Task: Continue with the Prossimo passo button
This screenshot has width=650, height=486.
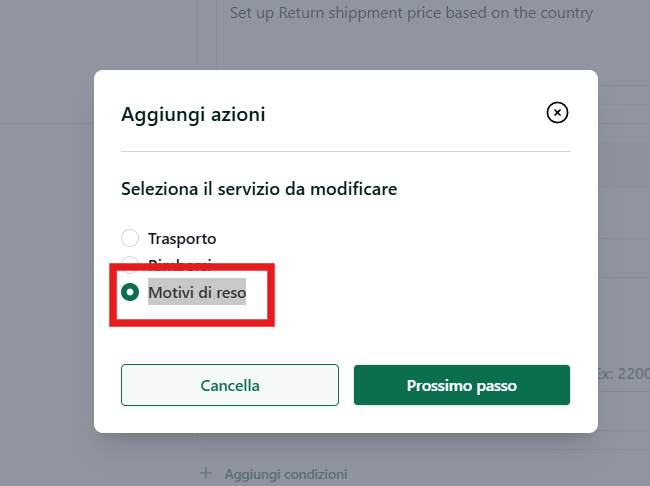Action: (x=462, y=385)
